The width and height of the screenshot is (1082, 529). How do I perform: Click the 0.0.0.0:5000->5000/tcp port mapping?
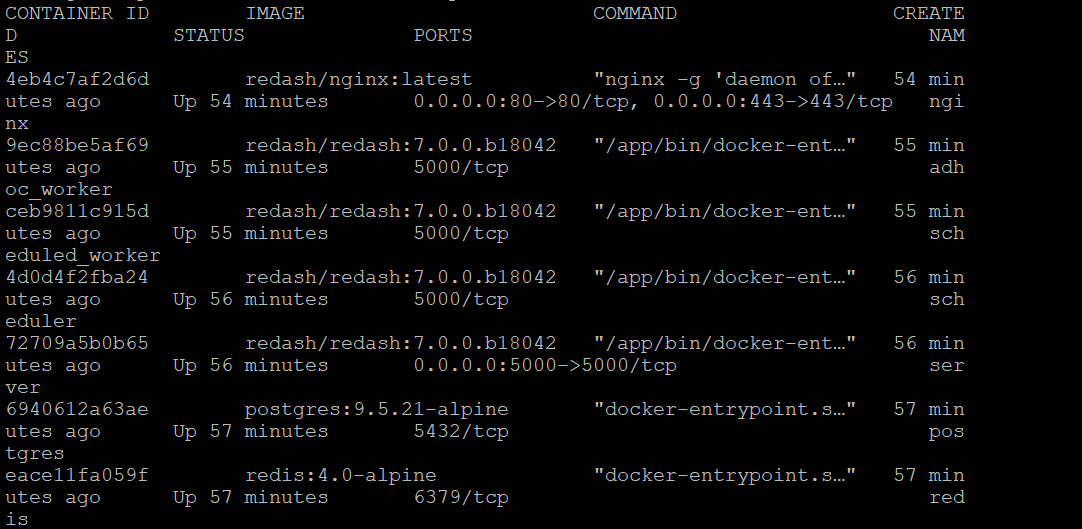(545, 366)
